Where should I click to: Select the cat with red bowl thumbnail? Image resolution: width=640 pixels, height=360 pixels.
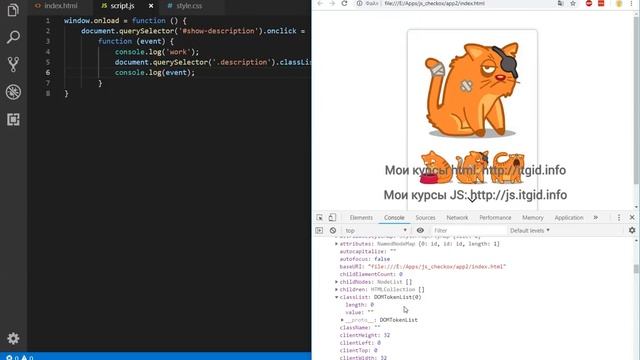pos(436,167)
